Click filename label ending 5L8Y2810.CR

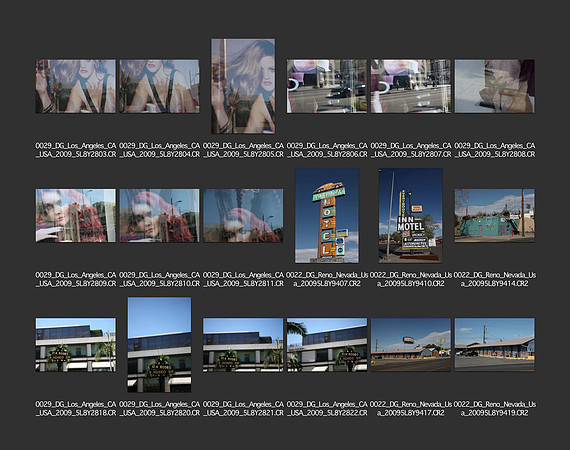coord(159,279)
